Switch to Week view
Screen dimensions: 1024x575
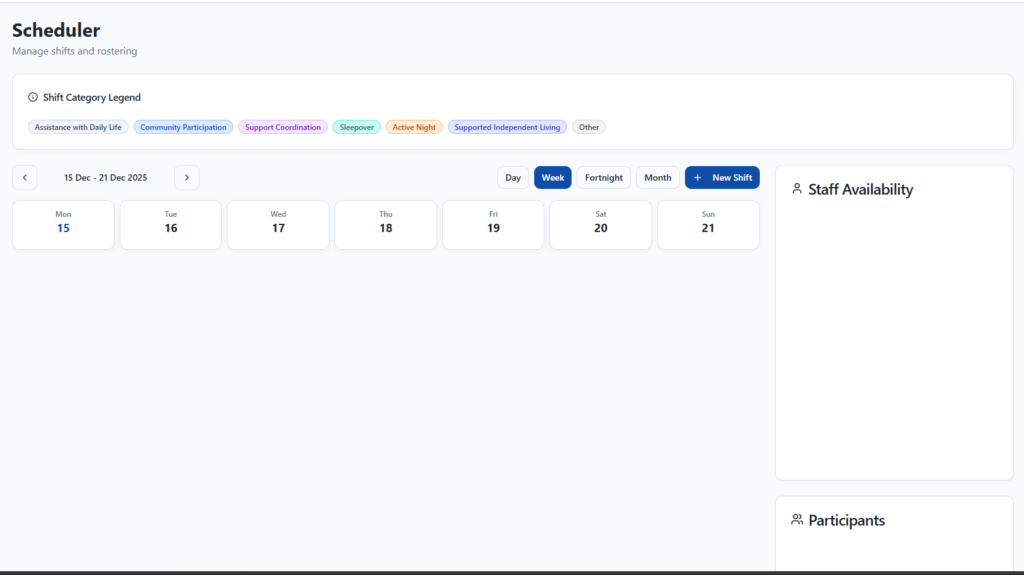click(553, 178)
